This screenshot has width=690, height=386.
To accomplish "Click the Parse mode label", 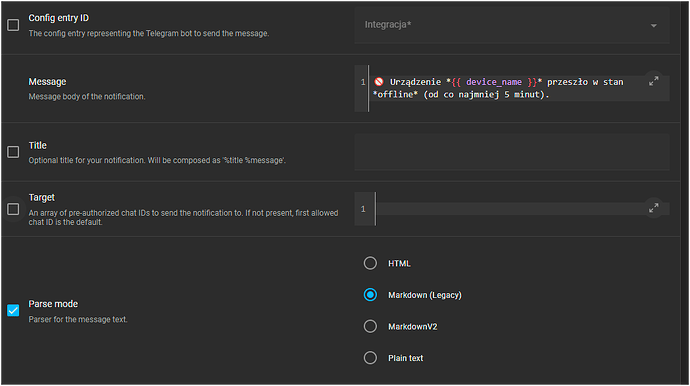I will click(x=53, y=304).
